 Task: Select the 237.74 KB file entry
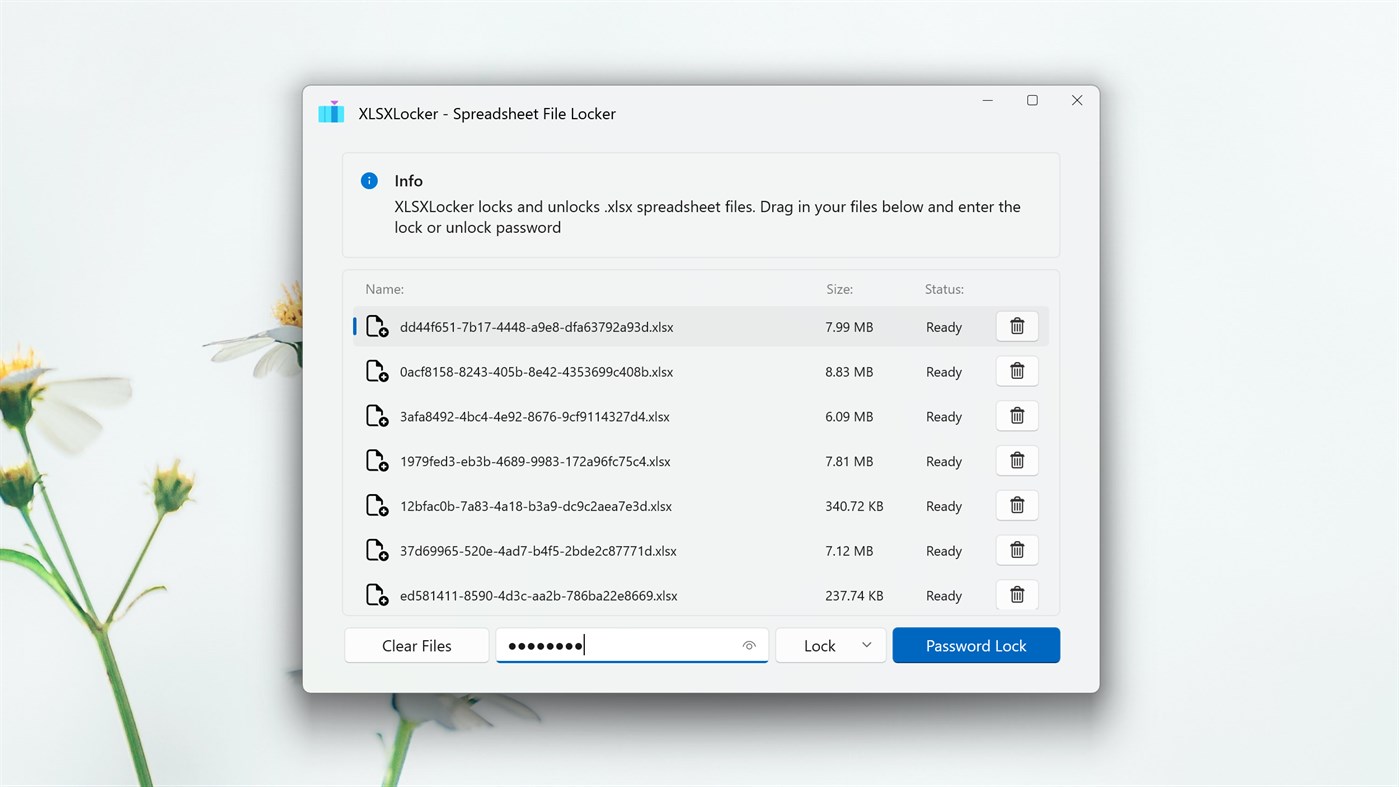854,595
